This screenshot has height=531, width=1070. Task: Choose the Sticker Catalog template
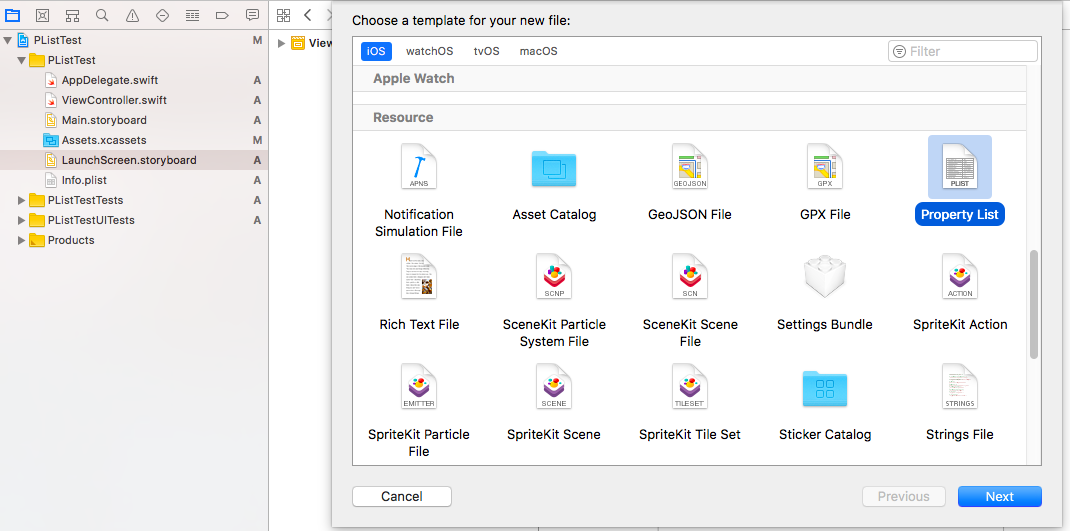pos(824,389)
